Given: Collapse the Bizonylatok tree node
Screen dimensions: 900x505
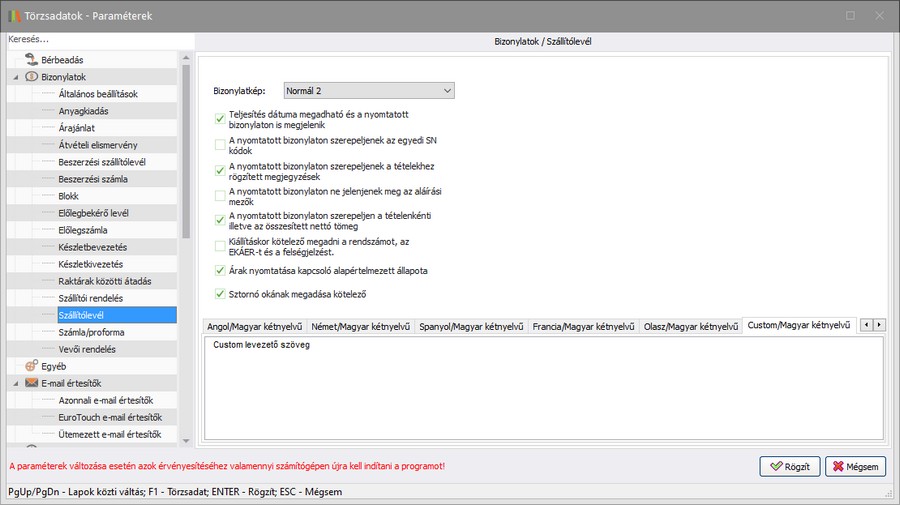Looking at the screenshot, I should (x=16, y=77).
